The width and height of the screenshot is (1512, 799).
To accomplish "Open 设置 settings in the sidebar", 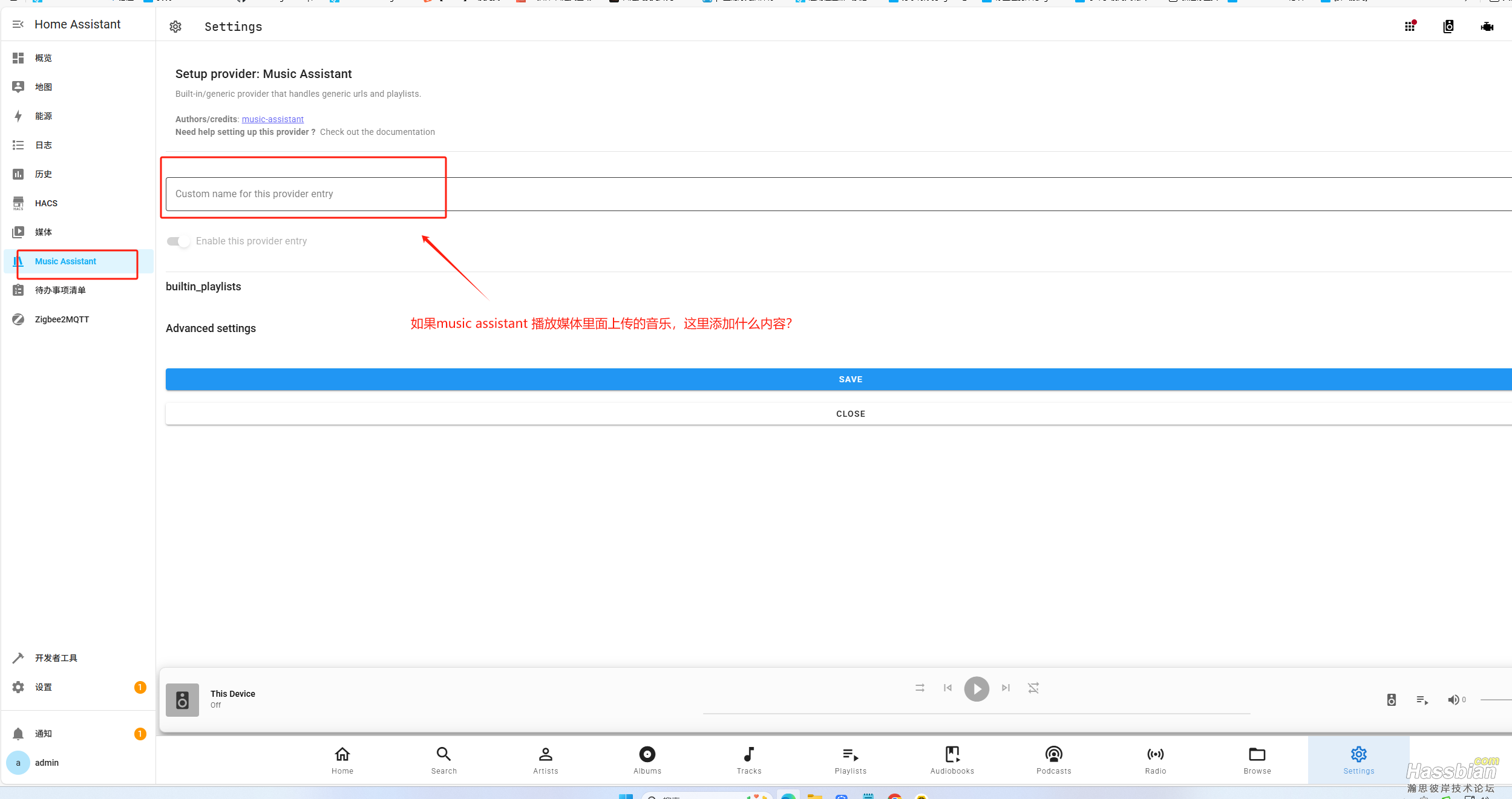I will (x=77, y=687).
